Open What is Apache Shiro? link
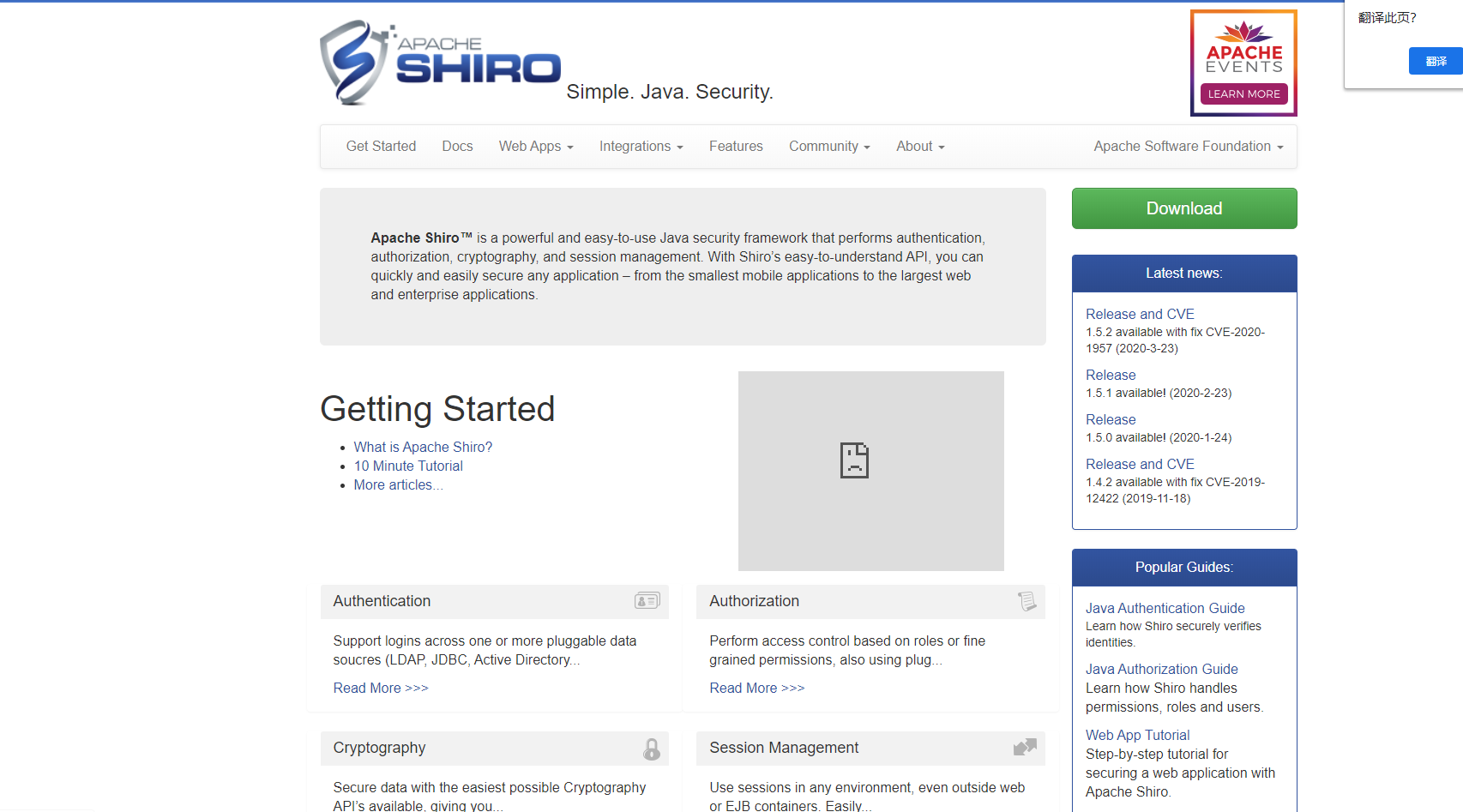 pos(423,447)
